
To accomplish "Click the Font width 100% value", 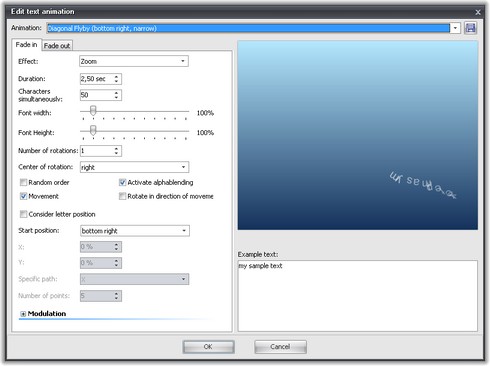I will [x=205, y=113].
